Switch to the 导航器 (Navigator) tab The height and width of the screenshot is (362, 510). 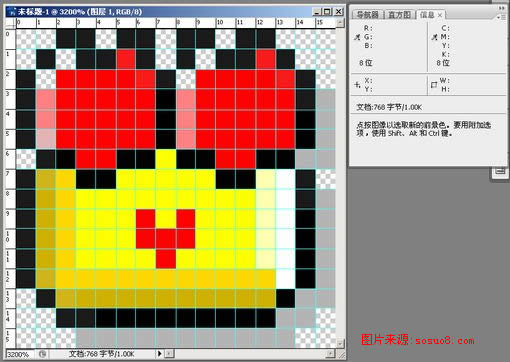pos(367,15)
